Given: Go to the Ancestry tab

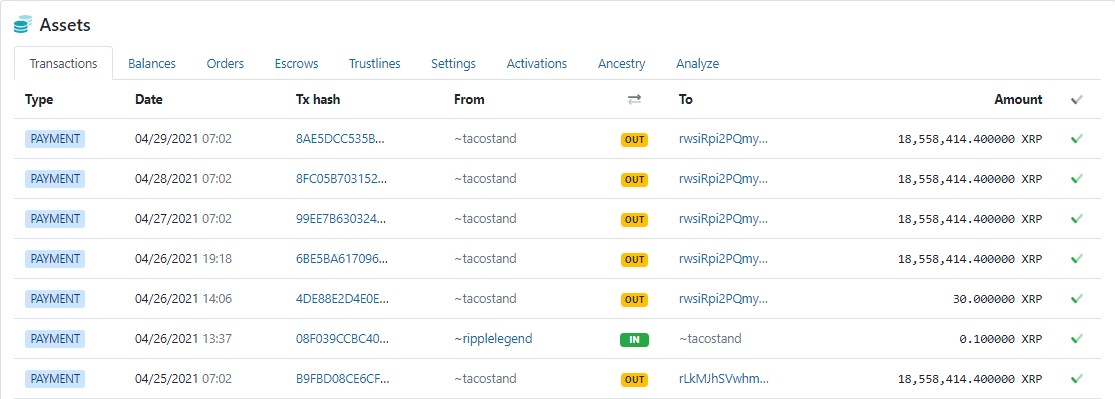Looking at the screenshot, I should click(621, 63).
